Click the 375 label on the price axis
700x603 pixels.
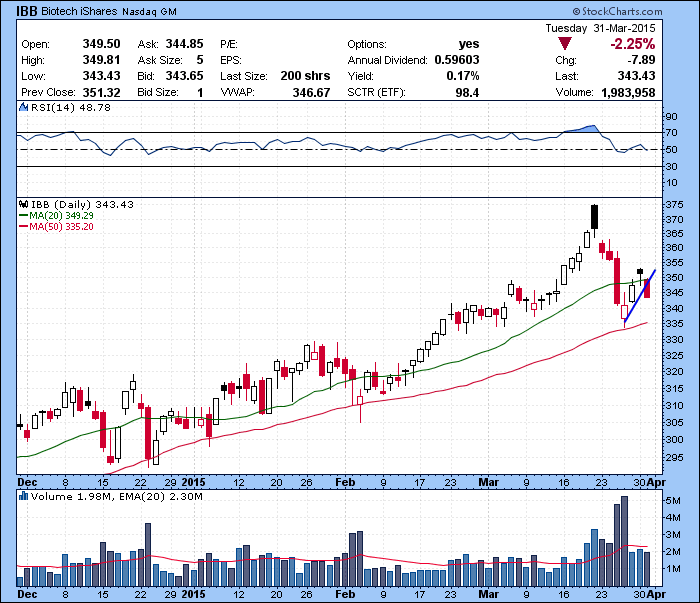click(x=674, y=204)
